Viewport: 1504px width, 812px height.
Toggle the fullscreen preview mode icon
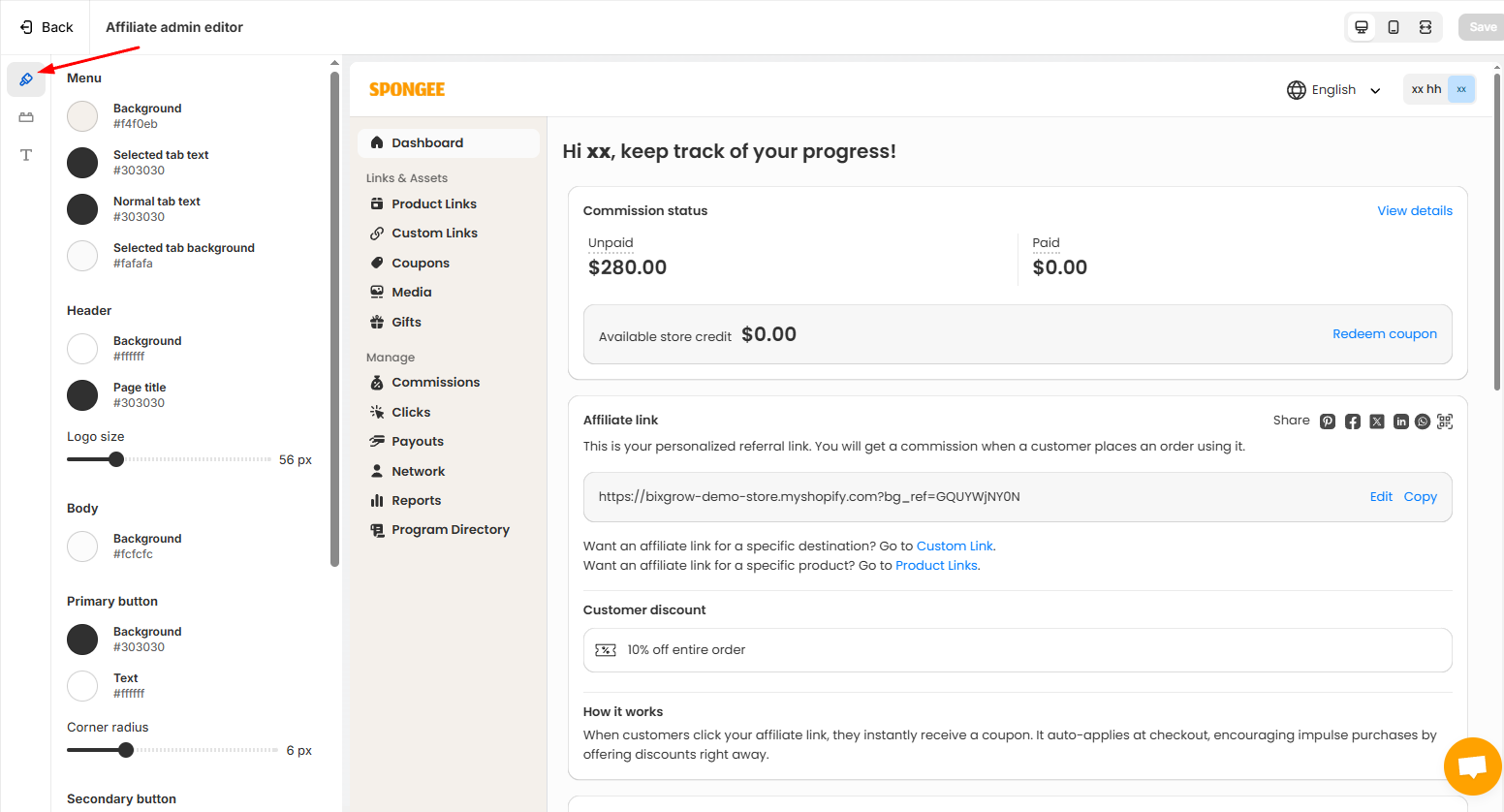pyautogui.click(x=1426, y=27)
